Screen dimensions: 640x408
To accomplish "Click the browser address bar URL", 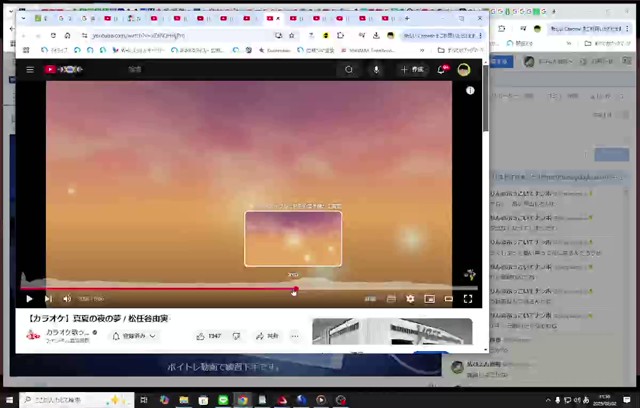I will [139, 36].
